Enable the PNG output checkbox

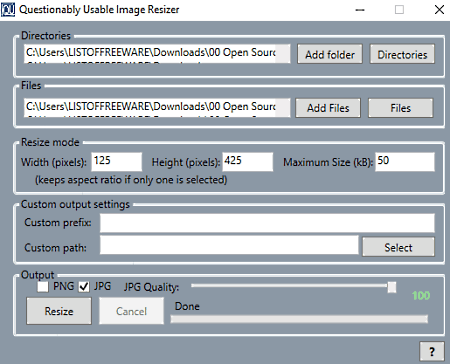[x=43, y=287]
